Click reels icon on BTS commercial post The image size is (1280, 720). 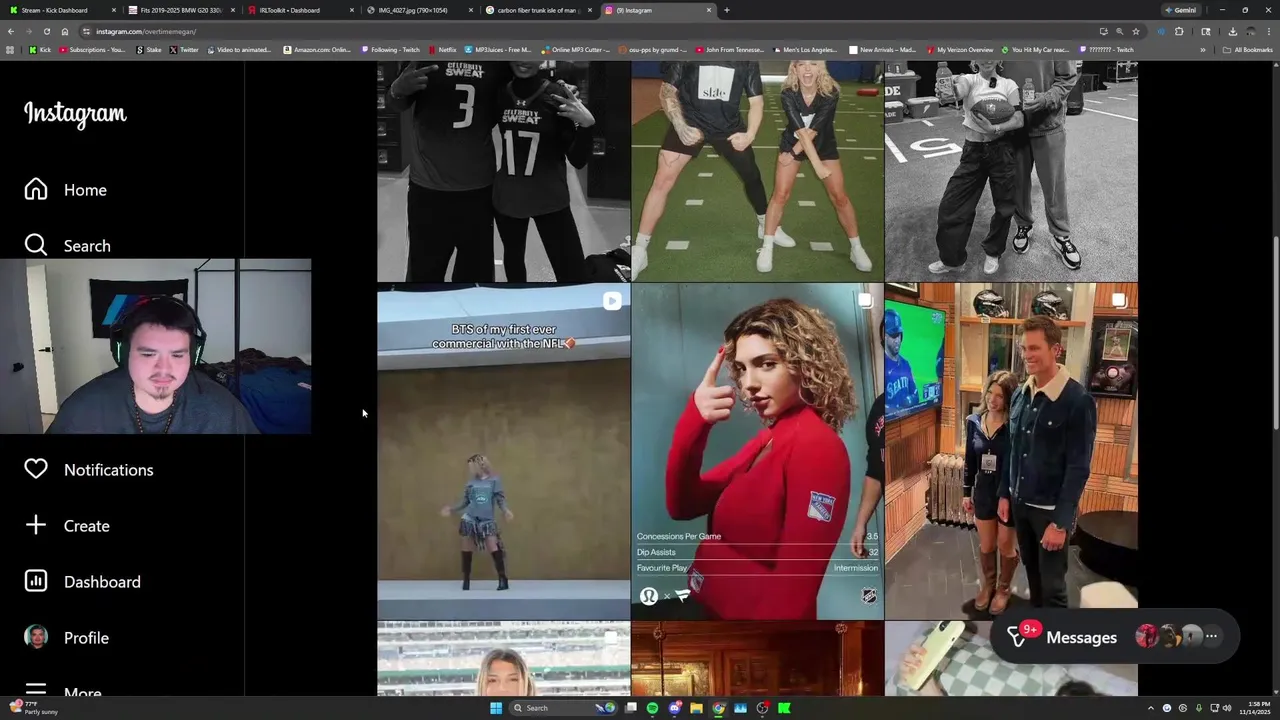click(x=612, y=300)
